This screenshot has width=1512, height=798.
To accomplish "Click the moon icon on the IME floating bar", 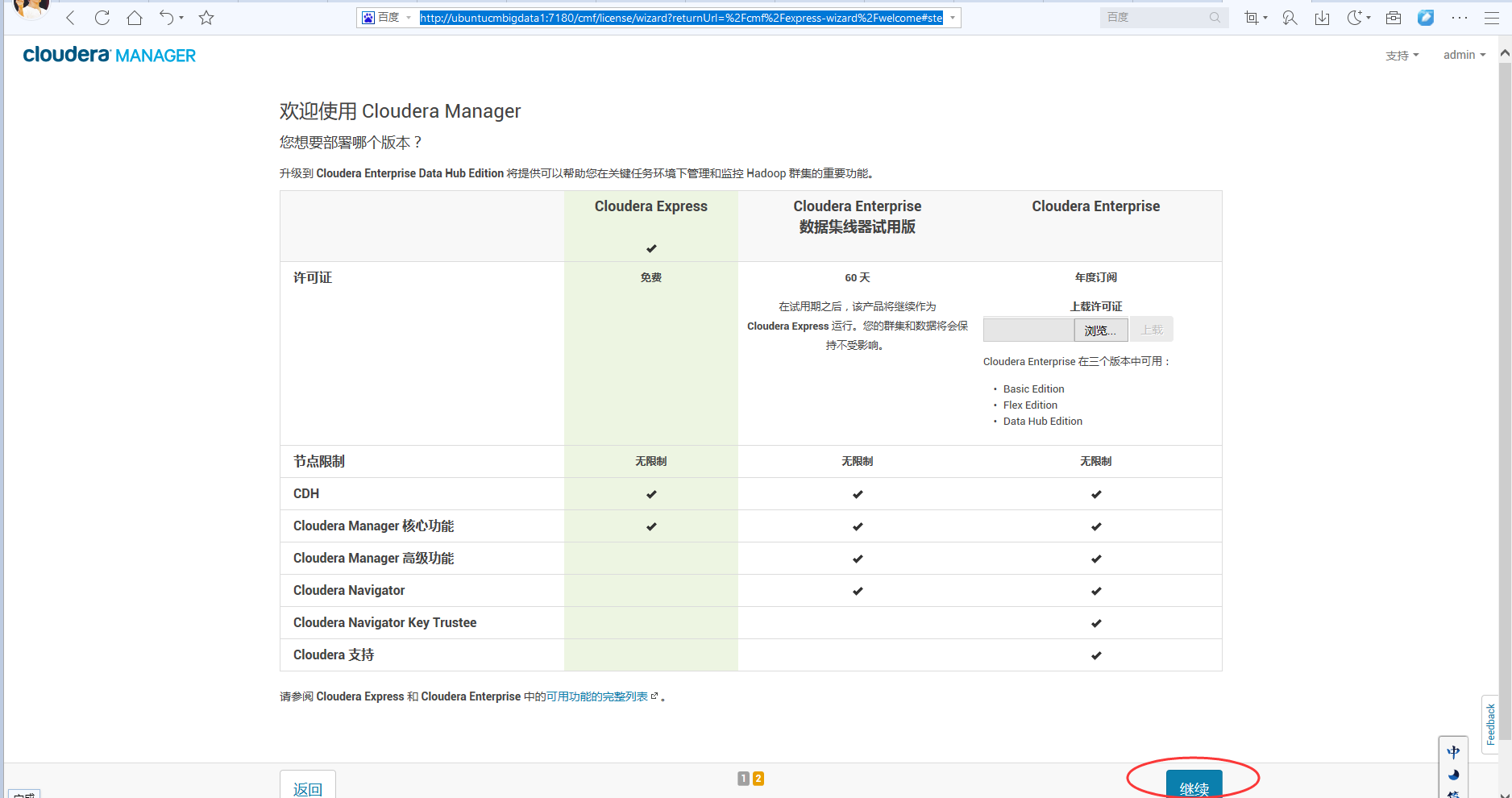I will click(x=1453, y=775).
